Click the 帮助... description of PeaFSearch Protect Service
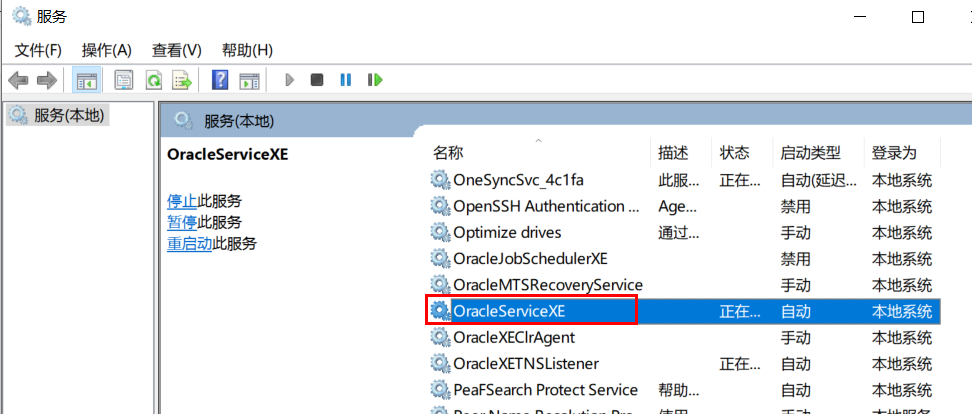Viewport: 972px width, 414px height. pyautogui.click(x=679, y=390)
